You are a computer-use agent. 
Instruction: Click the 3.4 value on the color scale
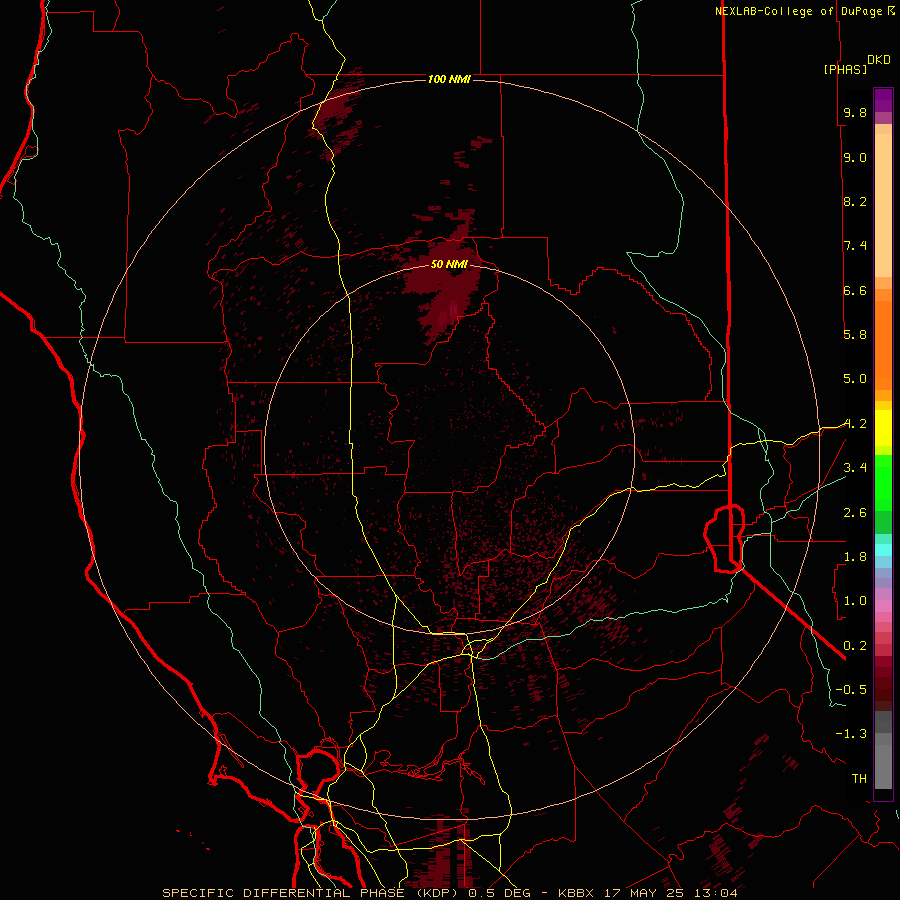click(855, 467)
